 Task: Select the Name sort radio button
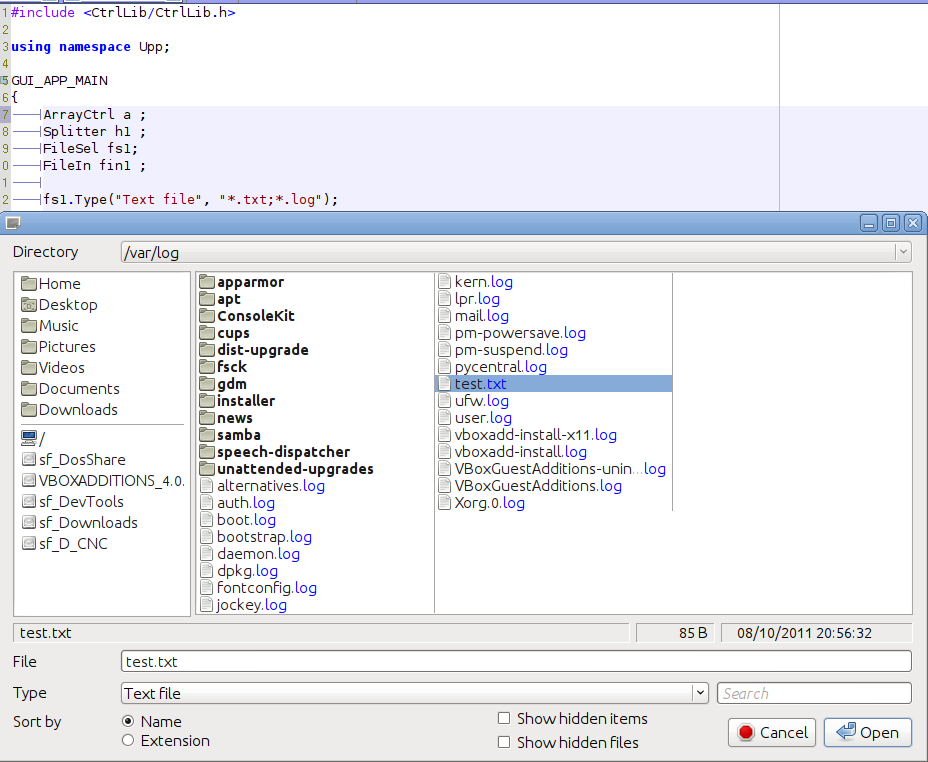(x=128, y=721)
